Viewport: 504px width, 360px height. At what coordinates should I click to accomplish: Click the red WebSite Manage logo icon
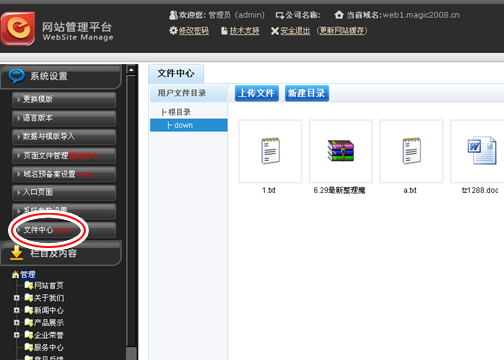[x=18, y=28]
